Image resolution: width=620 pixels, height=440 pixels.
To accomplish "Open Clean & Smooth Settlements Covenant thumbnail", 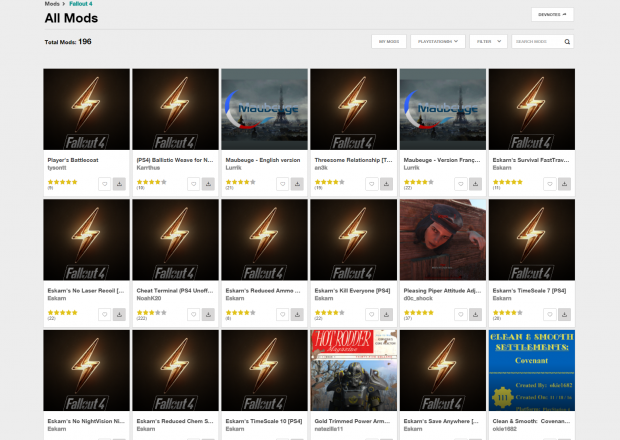I will point(532,370).
